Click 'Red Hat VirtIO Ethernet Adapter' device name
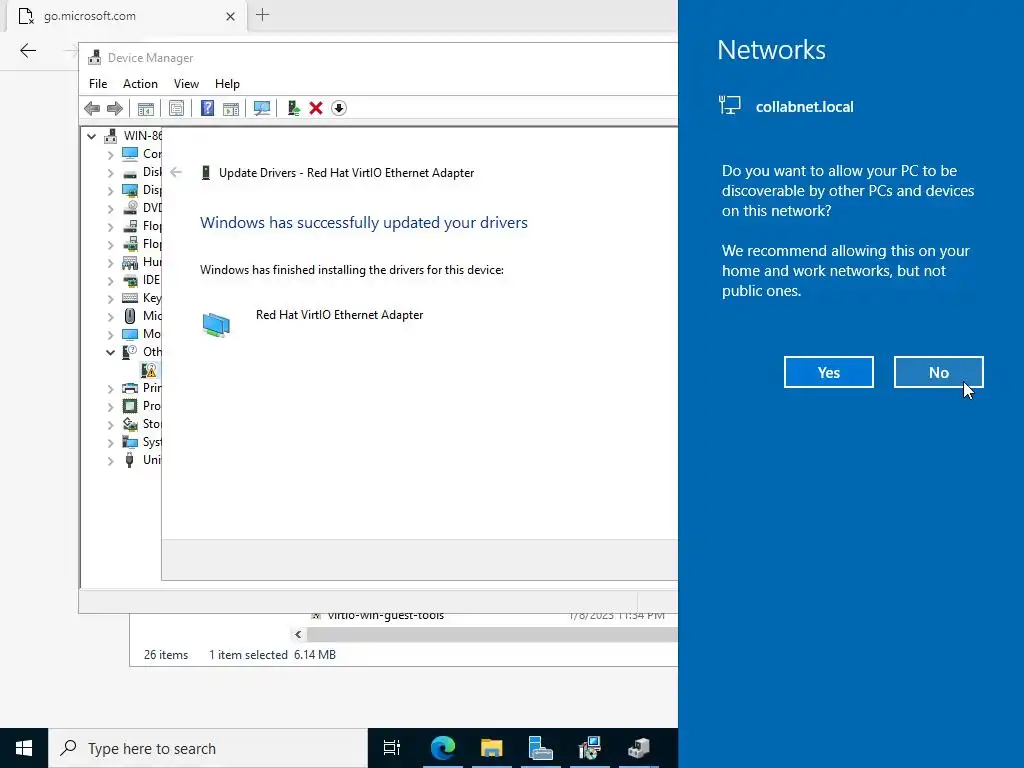This screenshot has height=768, width=1024. pos(340,315)
